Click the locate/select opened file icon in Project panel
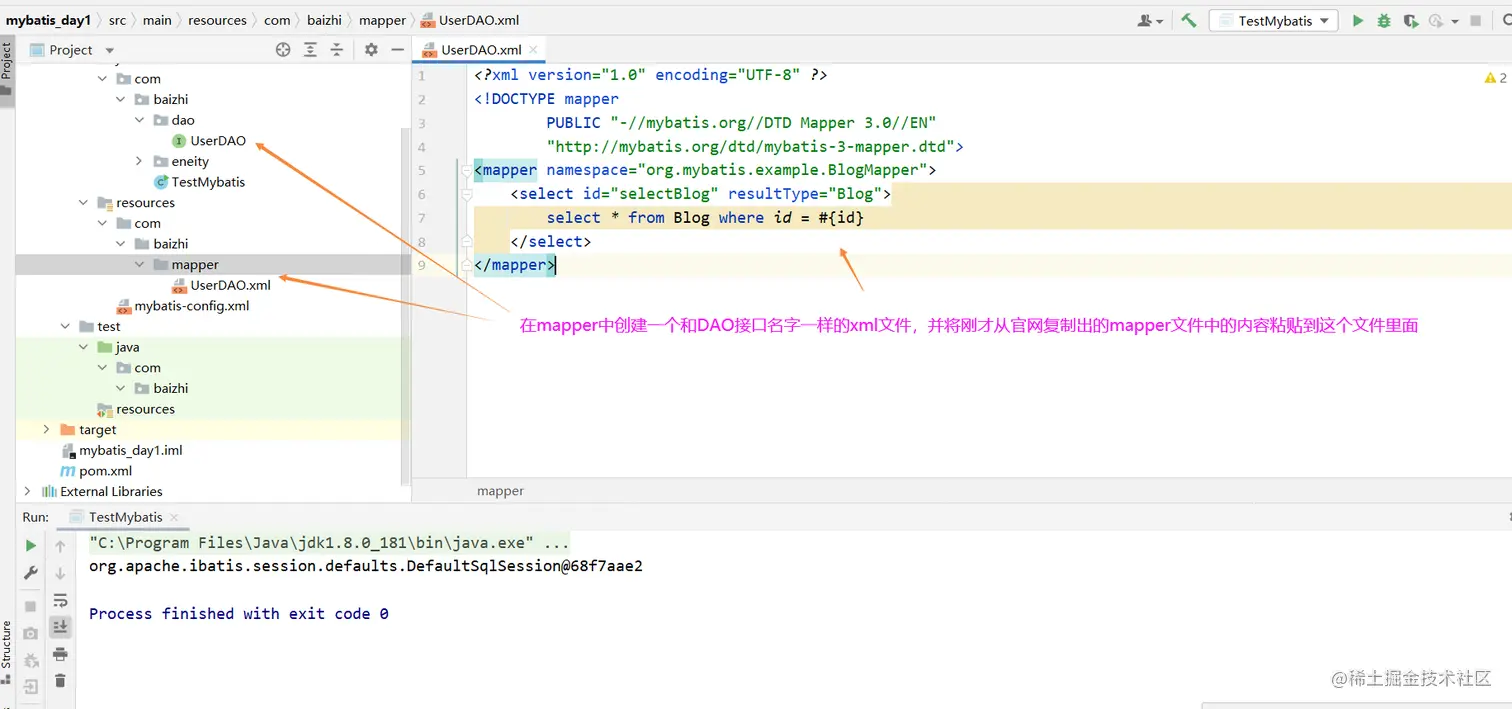Viewport: 1512px width, 709px height. 283,50
